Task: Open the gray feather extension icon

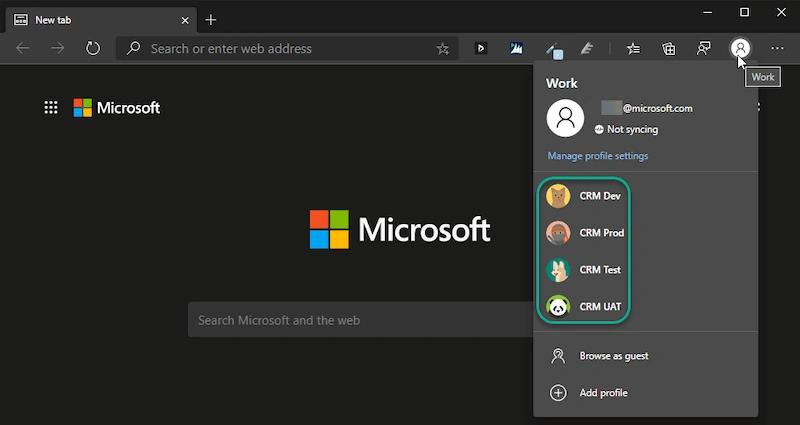Action: pos(587,48)
